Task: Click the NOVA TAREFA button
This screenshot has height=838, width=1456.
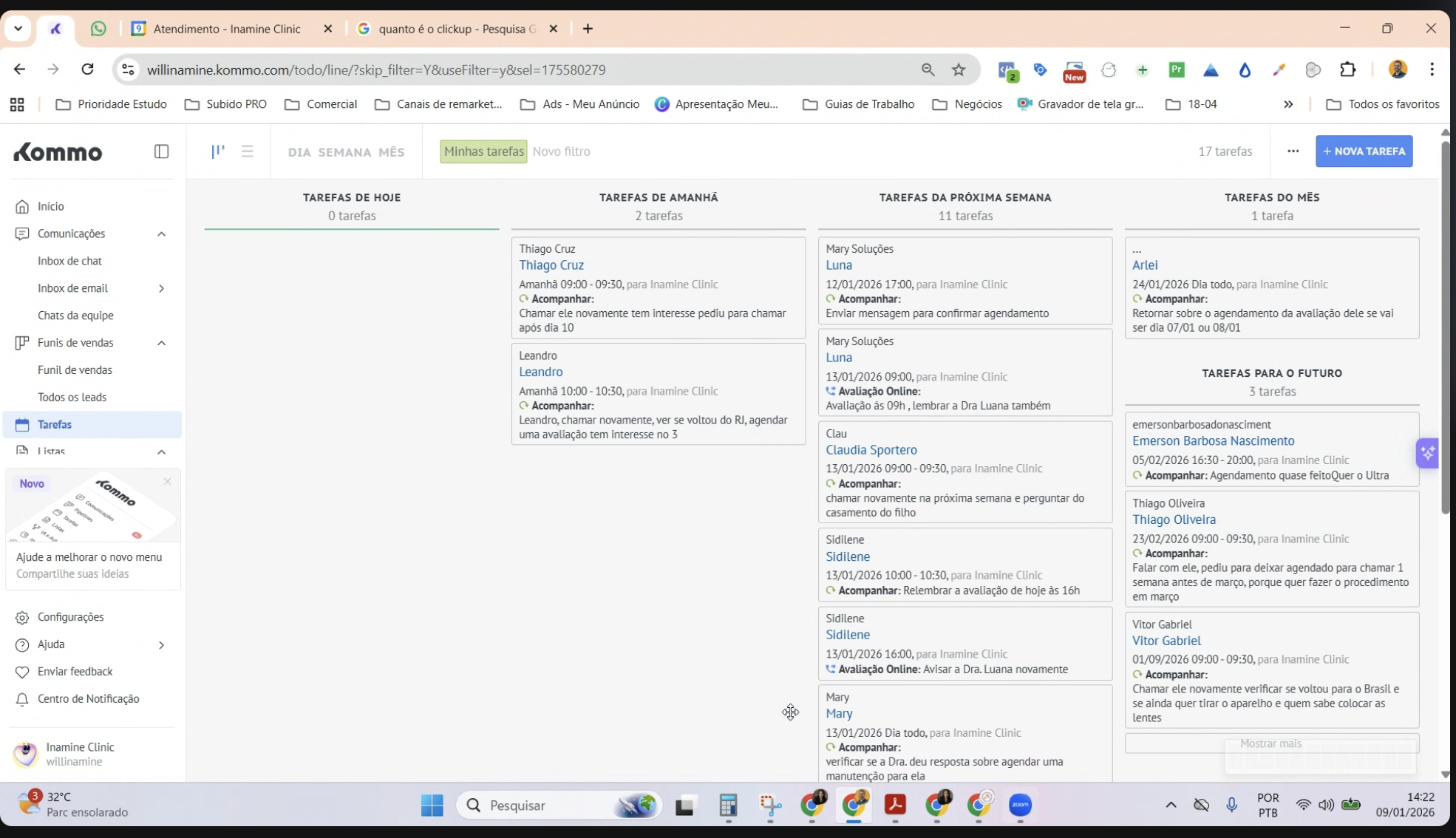Action: (x=1364, y=151)
